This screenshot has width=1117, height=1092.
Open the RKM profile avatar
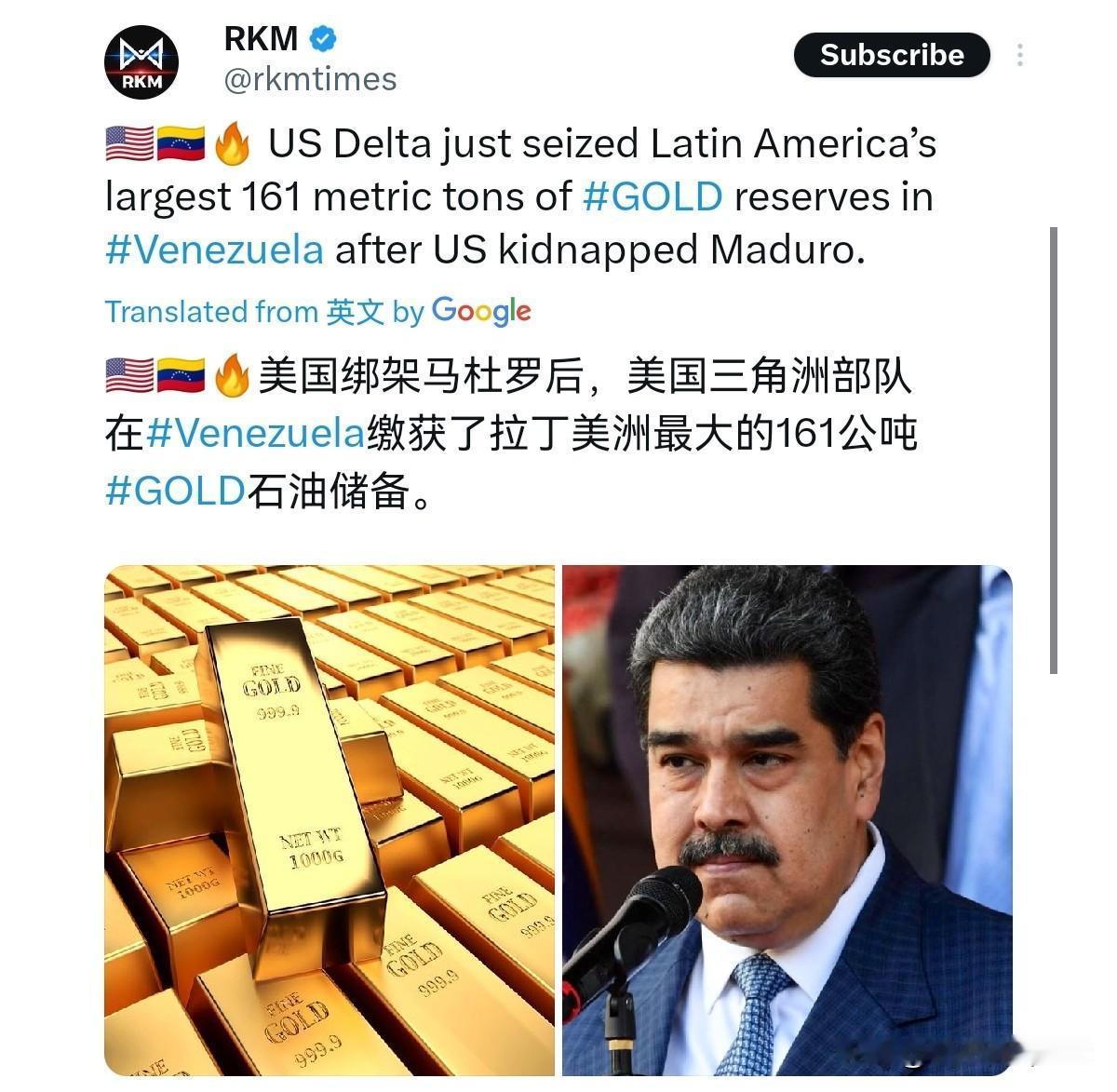tap(141, 62)
